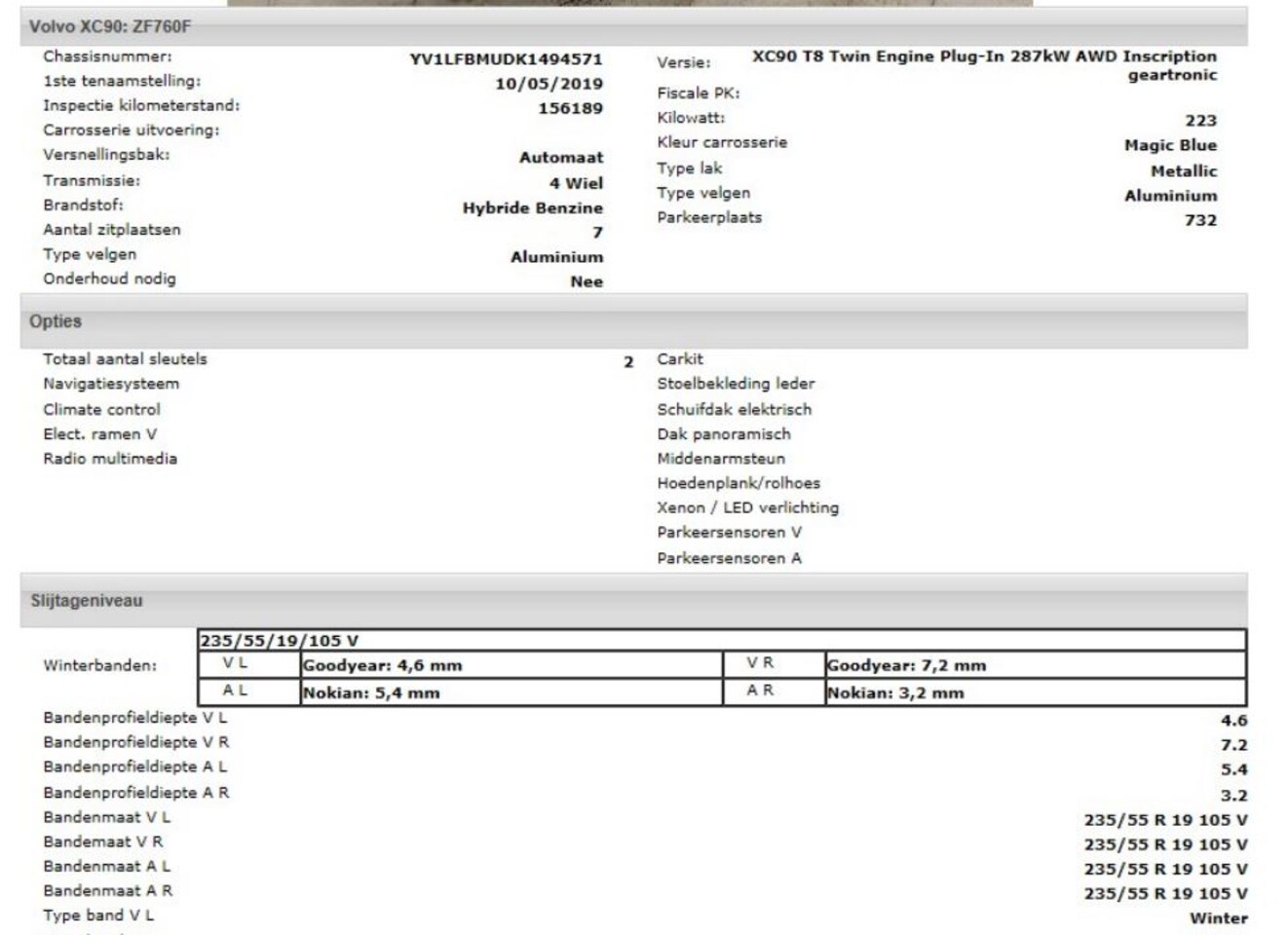This screenshot has height=935, width=1288.
Task: Click the Schuifdak elektrisch option
Action: pyautogui.click(x=734, y=410)
